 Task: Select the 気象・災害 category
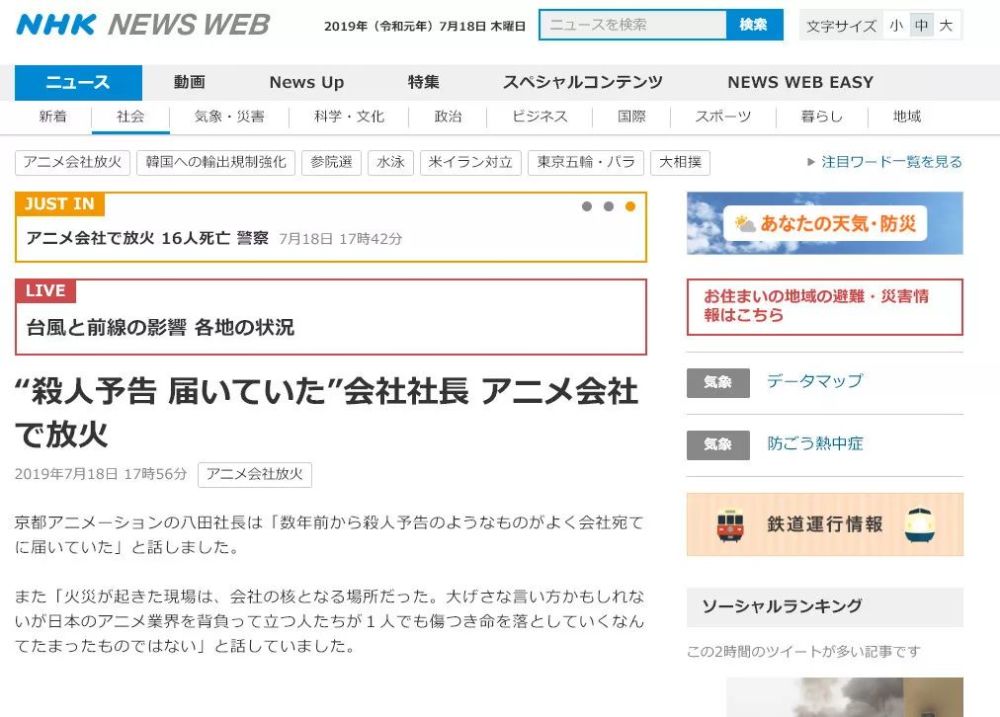tap(230, 117)
